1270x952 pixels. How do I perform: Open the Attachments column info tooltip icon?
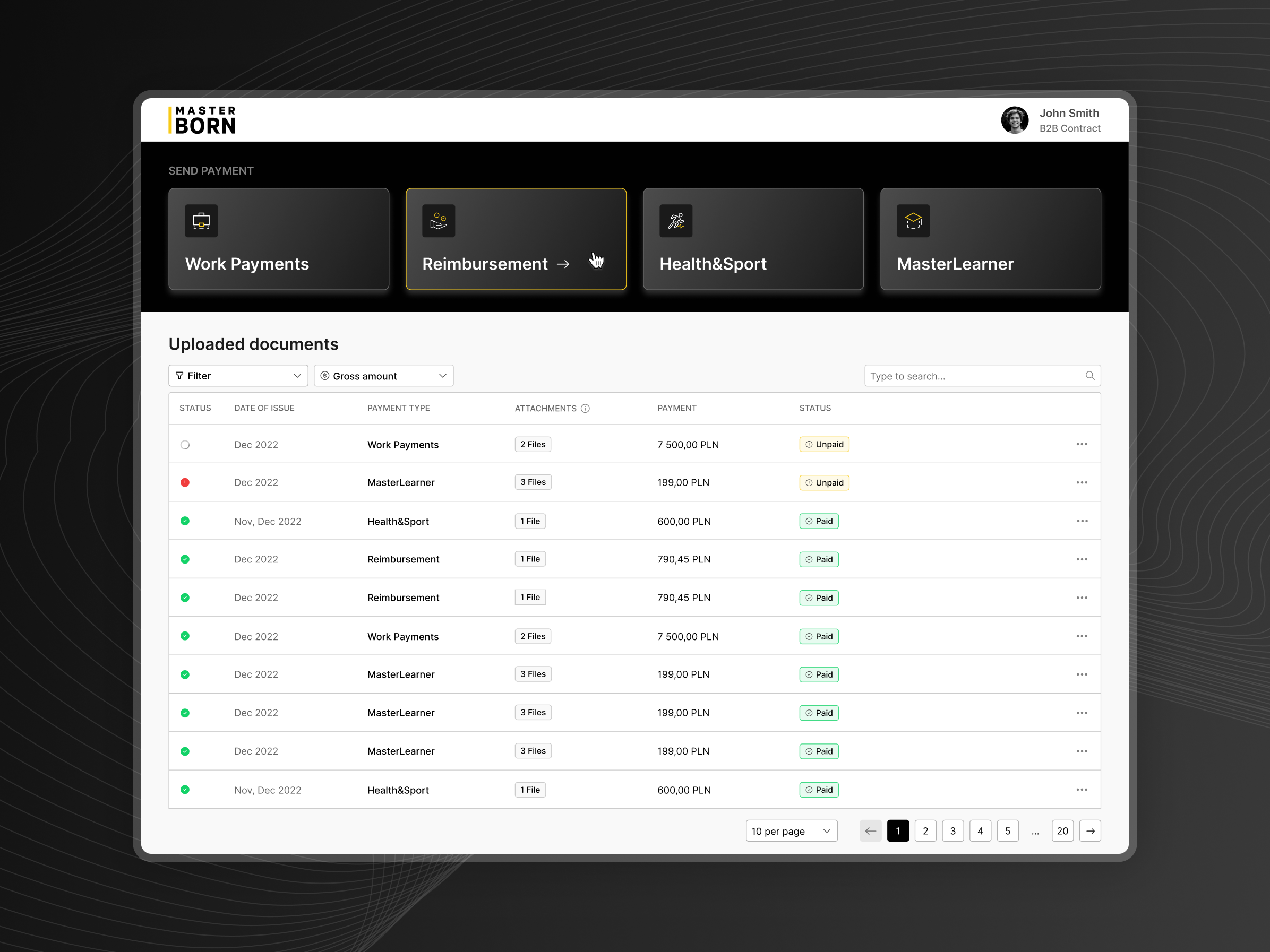[x=586, y=408]
